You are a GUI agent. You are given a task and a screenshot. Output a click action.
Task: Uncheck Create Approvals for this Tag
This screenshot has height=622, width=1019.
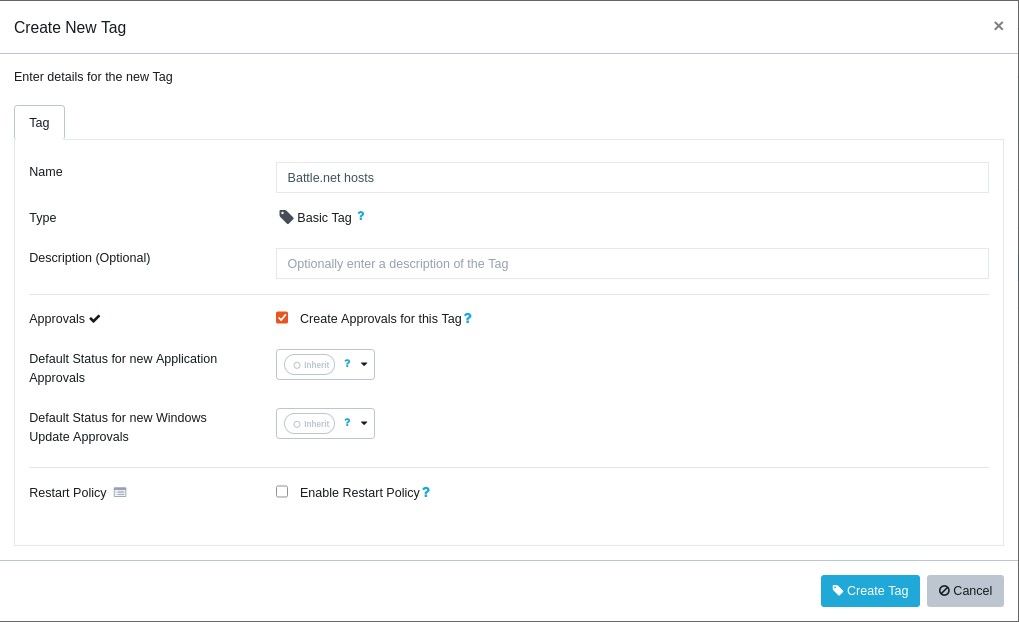pyautogui.click(x=282, y=318)
